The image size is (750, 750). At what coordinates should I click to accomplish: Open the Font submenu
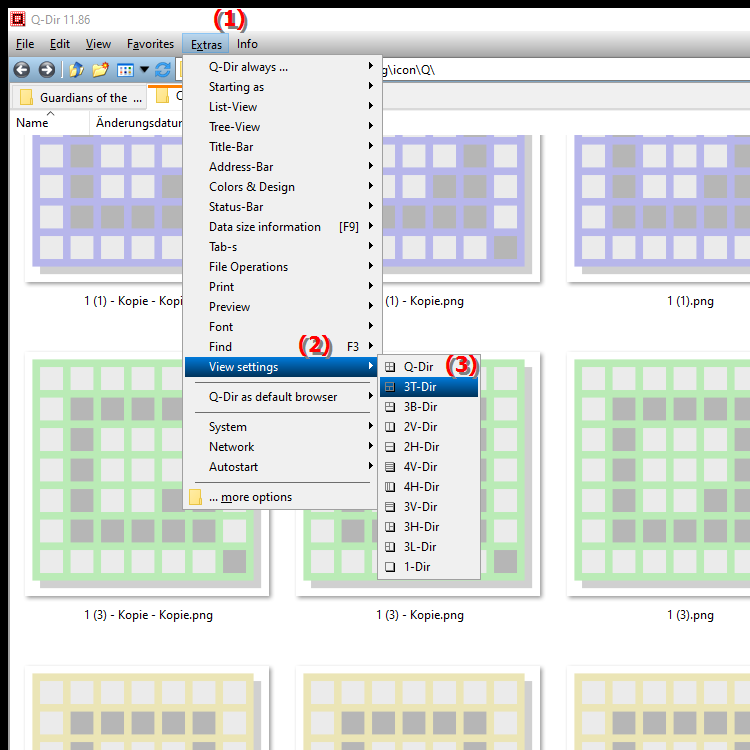tap(283, 327)
